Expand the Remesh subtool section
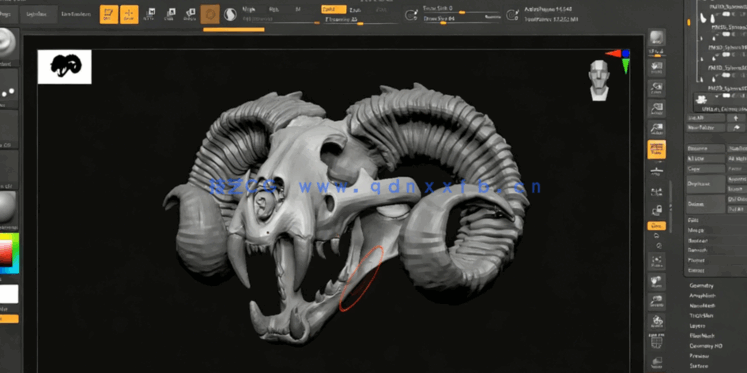The image size is (747, 373). (x=697, y=250)
